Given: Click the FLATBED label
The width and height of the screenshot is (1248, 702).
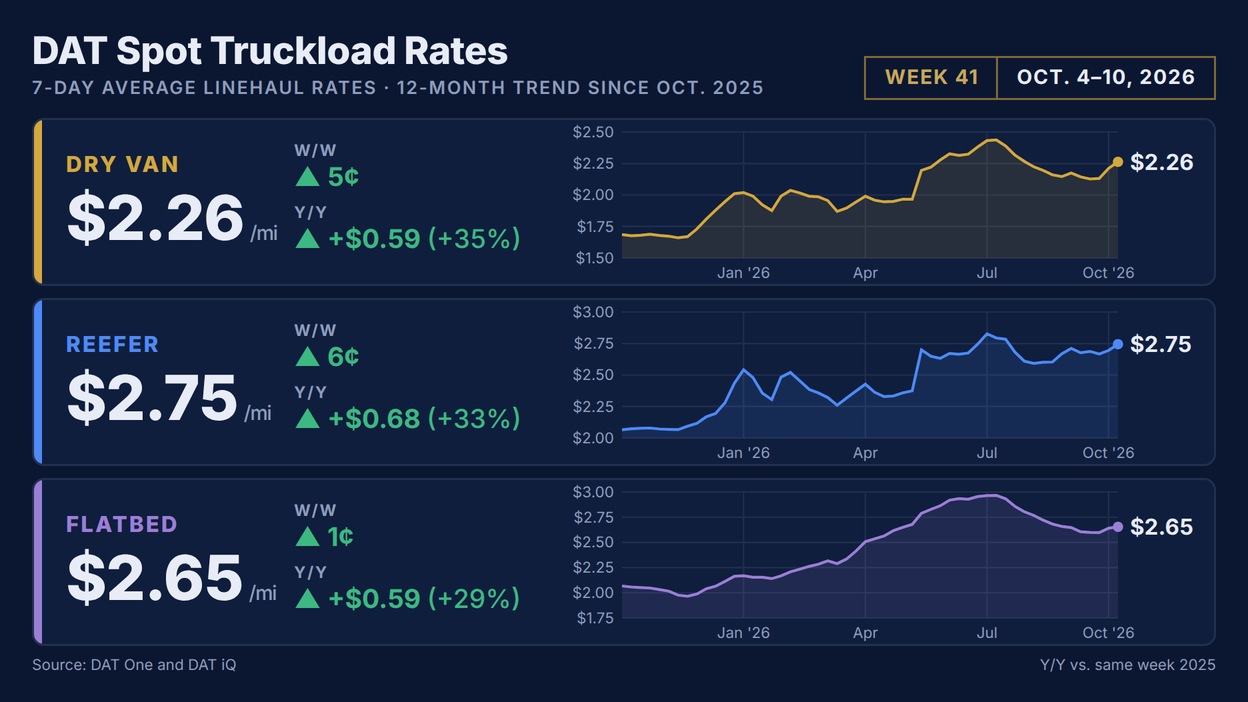Looking at the screenshot, I should click(x=122, y=525).
